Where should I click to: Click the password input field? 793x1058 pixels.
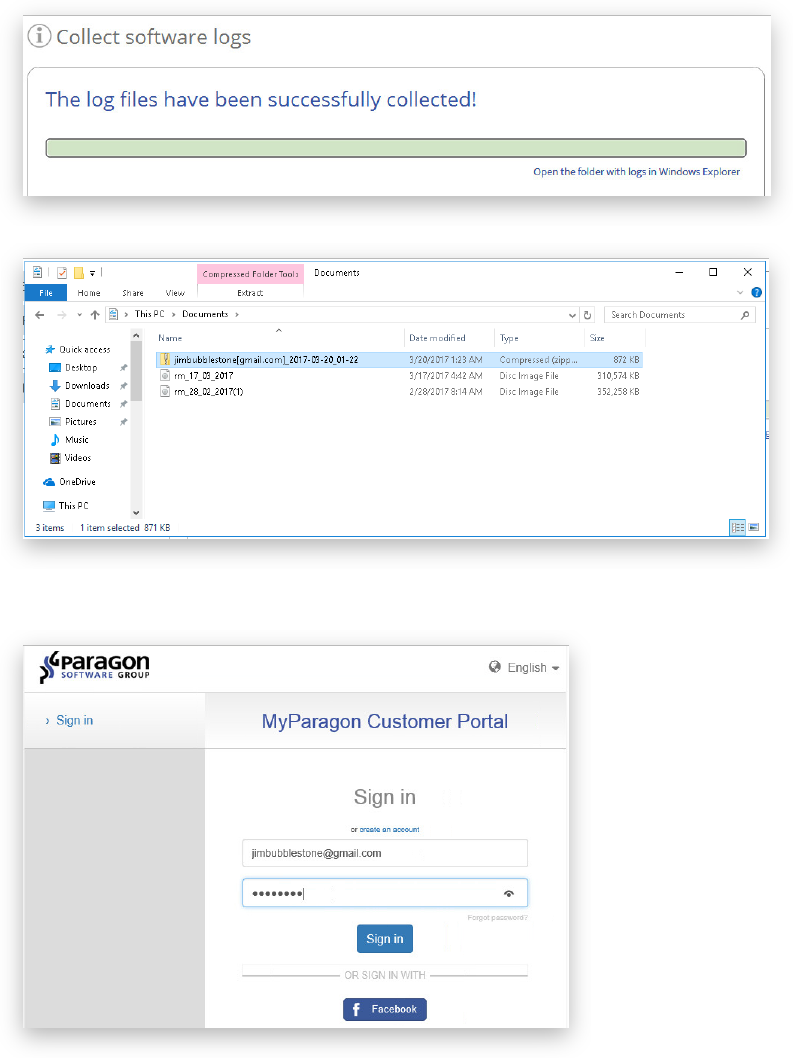[x=385, y=893]
